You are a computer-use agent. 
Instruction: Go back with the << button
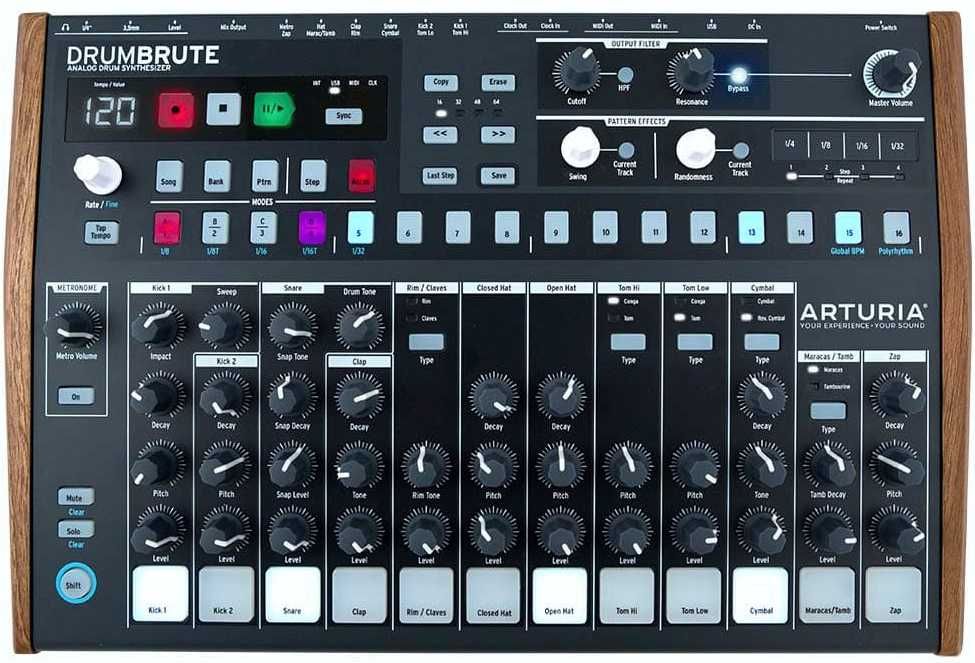click(x=440, y=134)
